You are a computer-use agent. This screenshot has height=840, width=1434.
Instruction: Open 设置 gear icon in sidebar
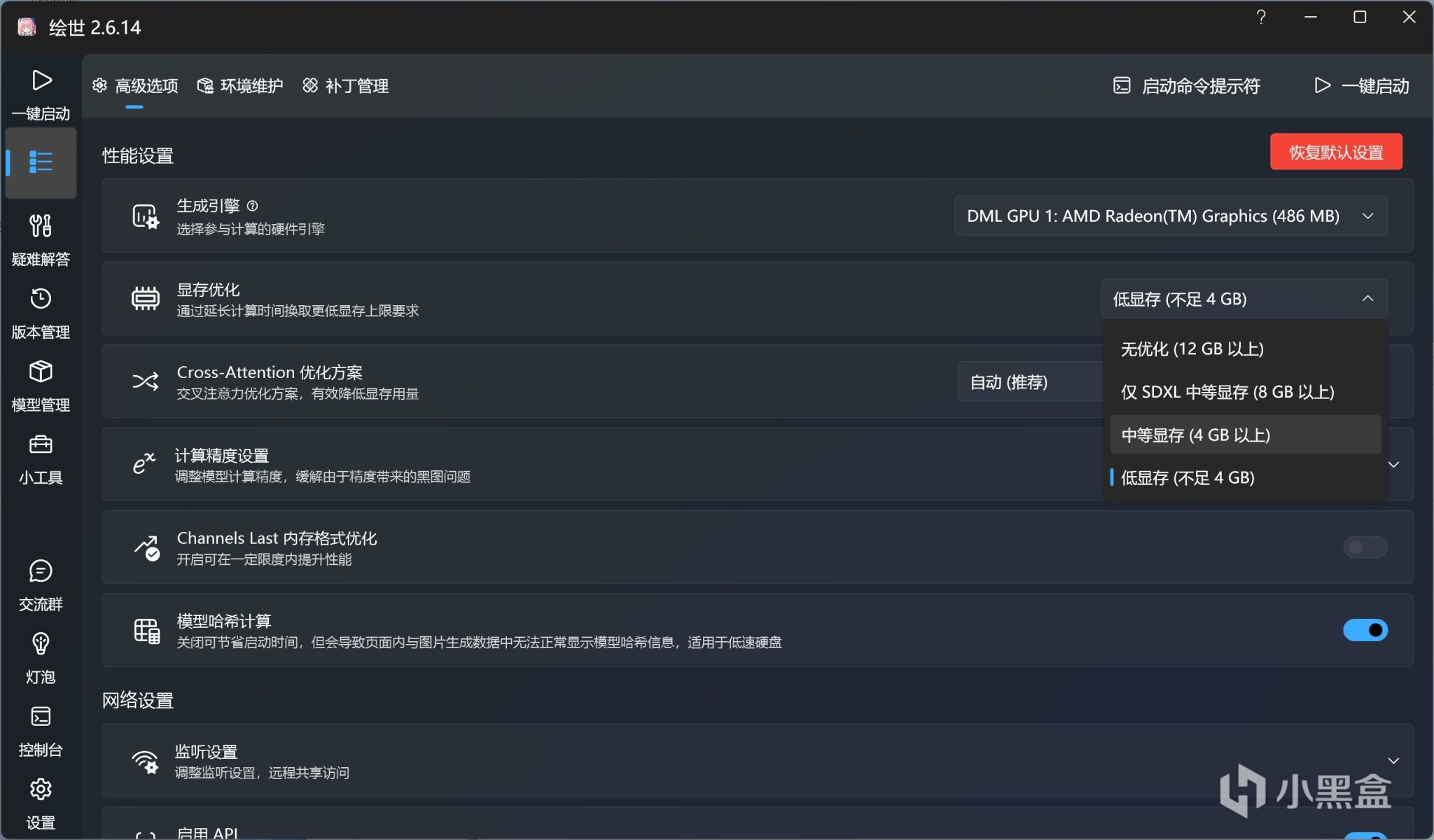coord(41,790)
